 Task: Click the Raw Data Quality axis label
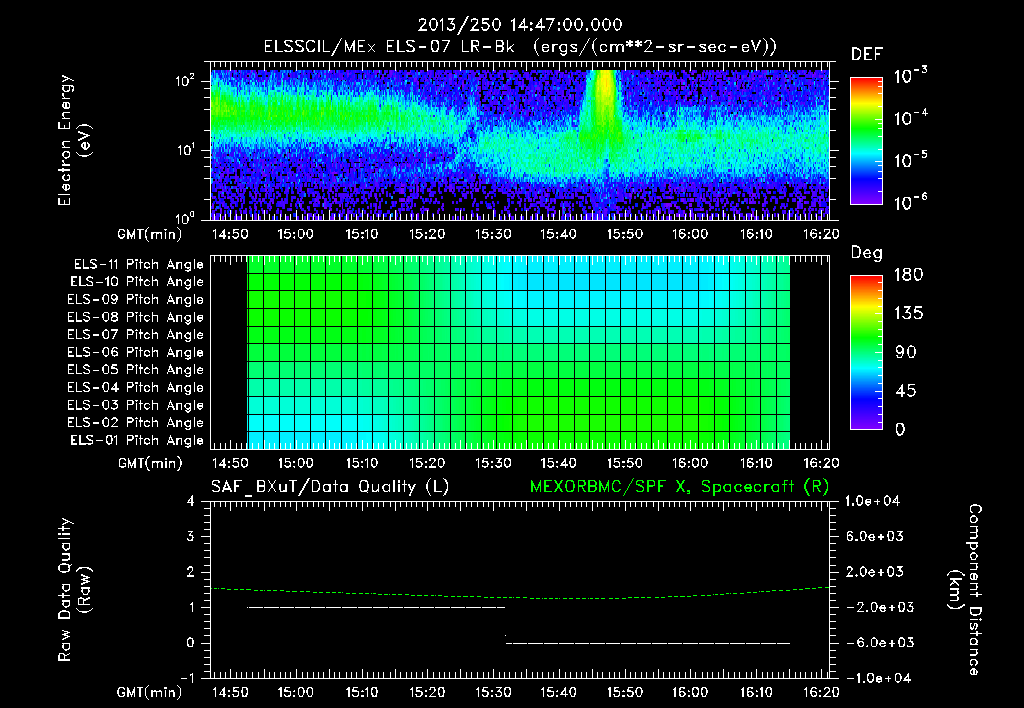point(74,590)
